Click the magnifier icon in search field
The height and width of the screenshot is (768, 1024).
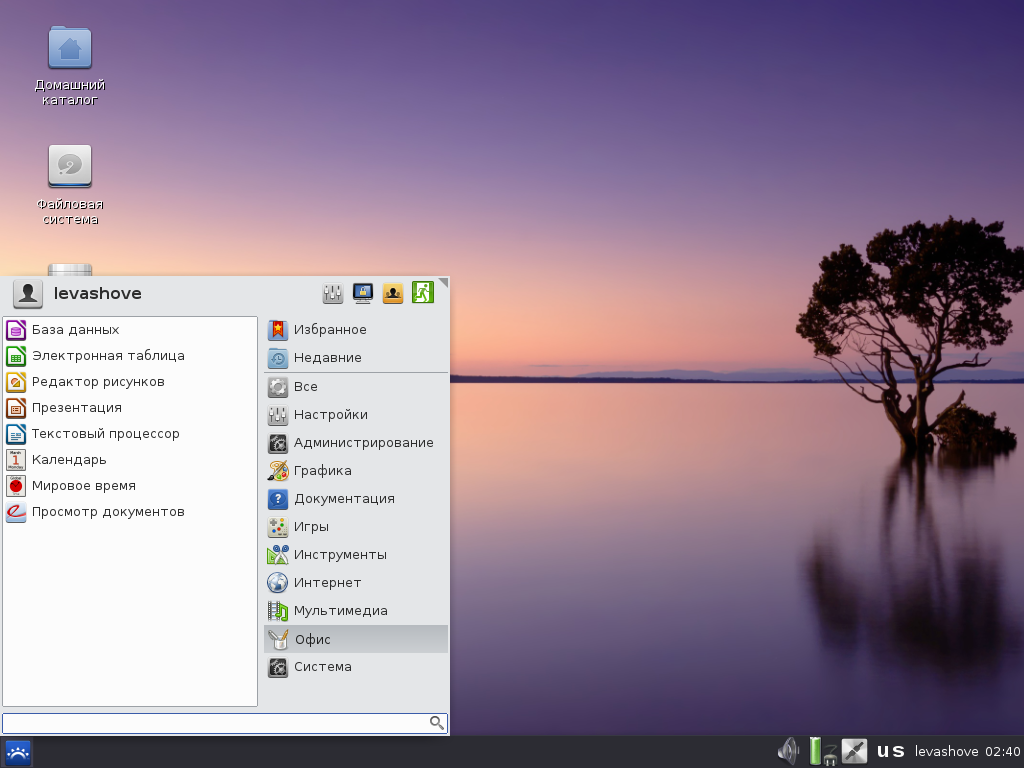(x=436, y=723)
